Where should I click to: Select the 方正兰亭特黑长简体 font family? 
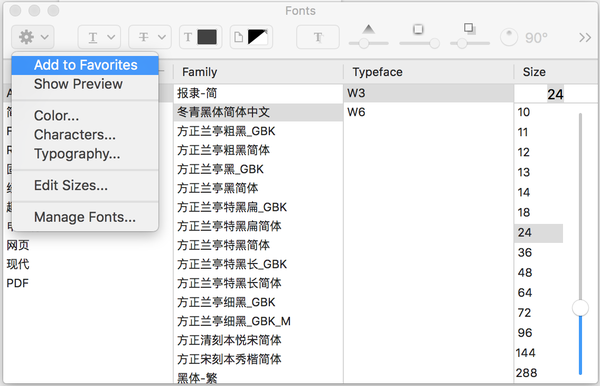coord(258,283)
